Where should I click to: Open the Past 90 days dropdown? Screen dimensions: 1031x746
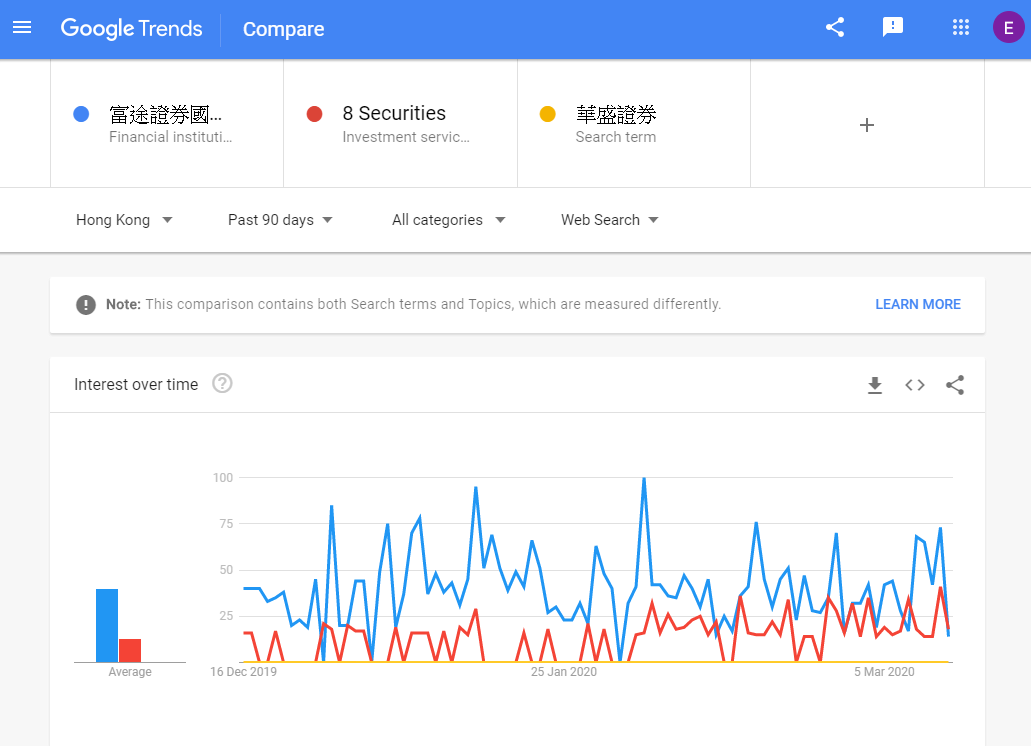click(280, 220)
